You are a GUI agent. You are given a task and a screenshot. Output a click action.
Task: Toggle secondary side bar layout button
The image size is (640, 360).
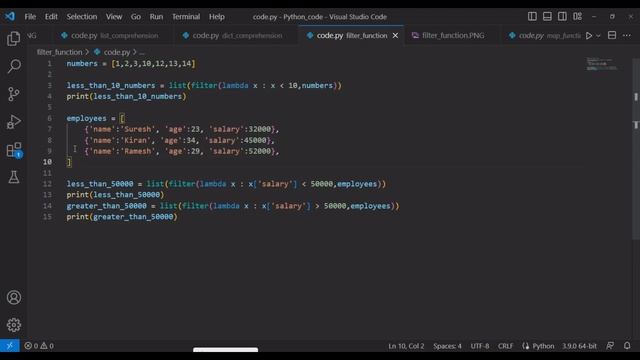point(562,16)
